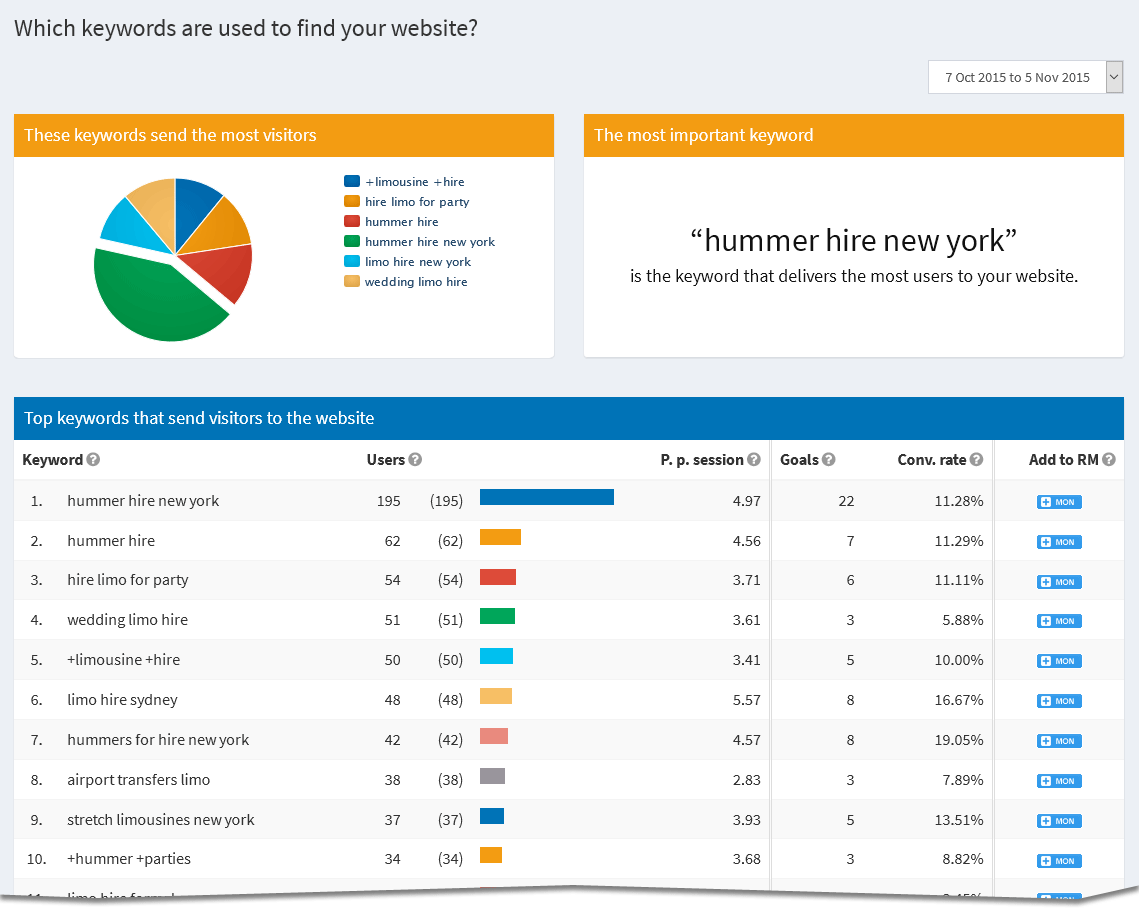Click the green 'hummer hire new york' pie slice
The image size is (1139, 915).
coord(155,300)
